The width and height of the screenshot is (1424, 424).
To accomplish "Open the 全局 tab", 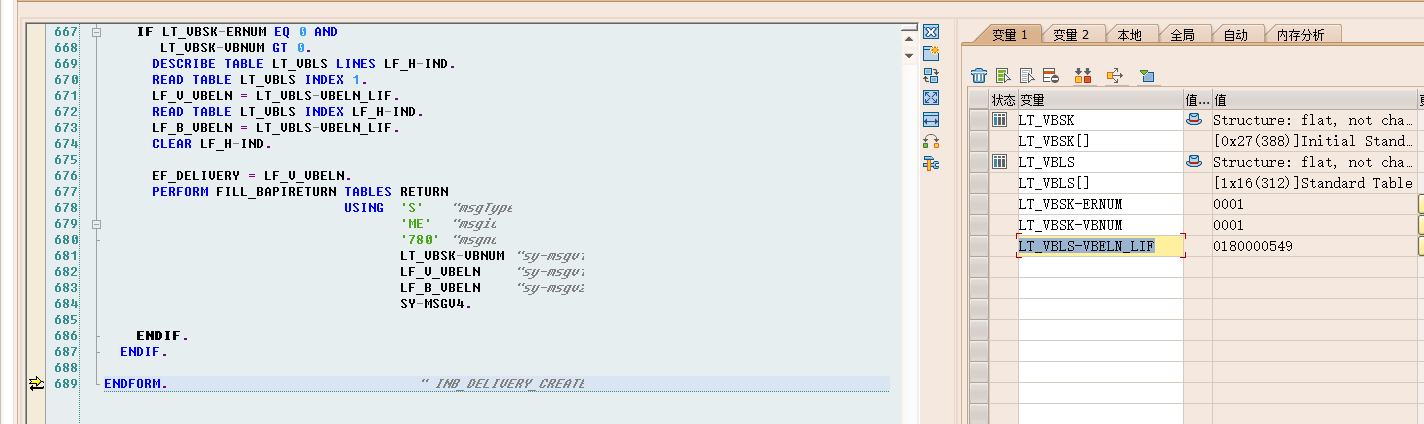I will (1182, 35).
